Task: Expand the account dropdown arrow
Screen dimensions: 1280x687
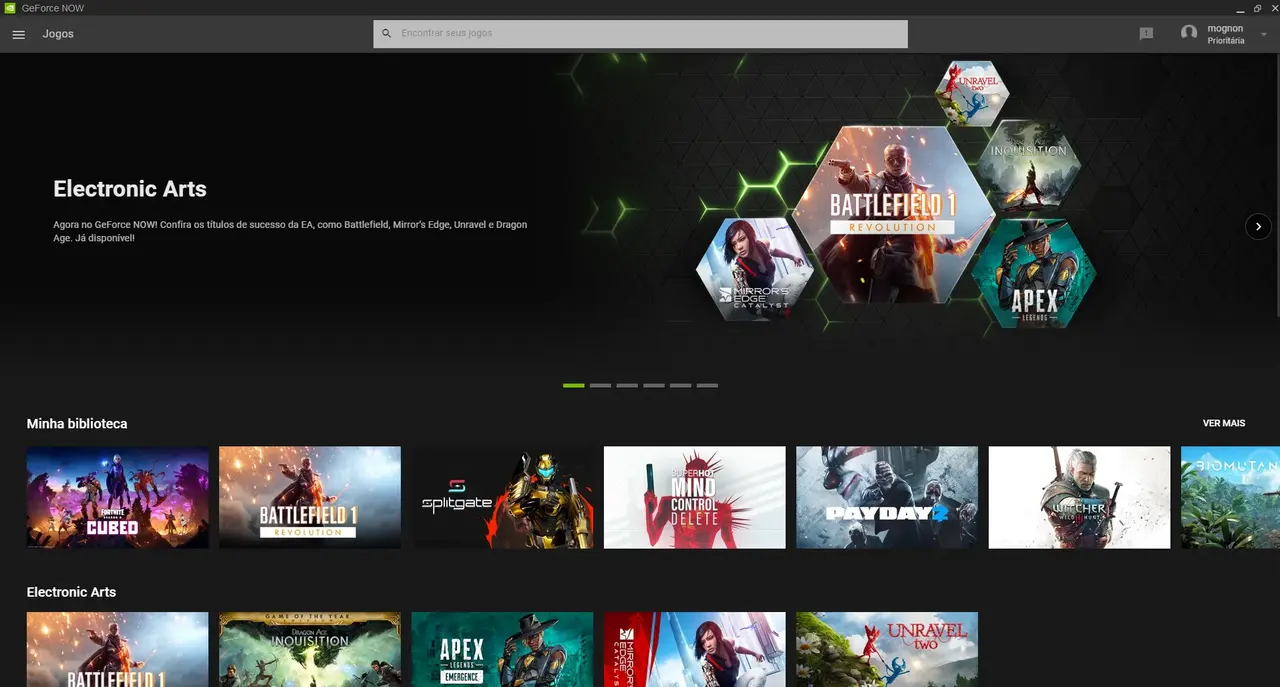Action: [x=1264, y=35]
